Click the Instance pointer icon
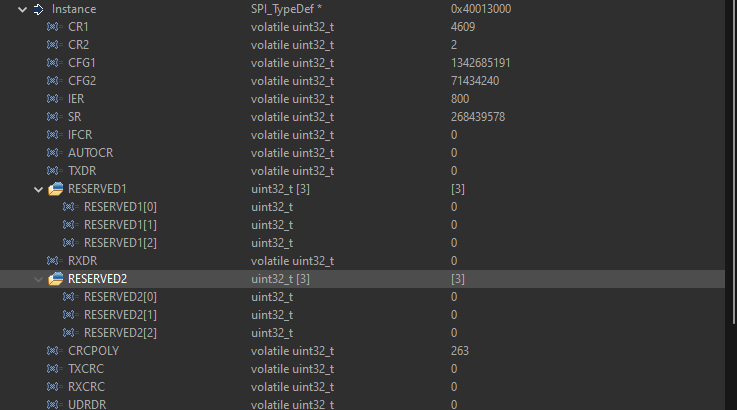Screen dimensions: 737x410 point(38,9)
